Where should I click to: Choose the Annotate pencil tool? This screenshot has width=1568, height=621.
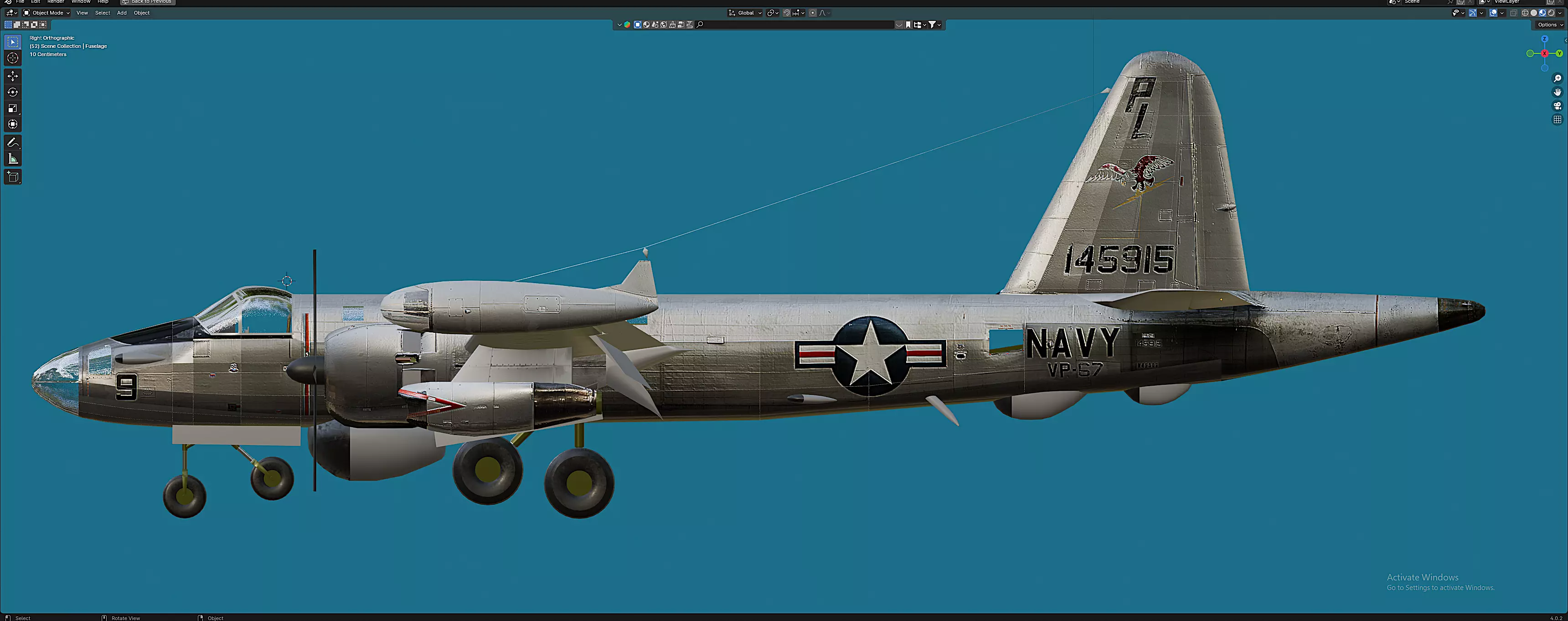click(13, 142)
